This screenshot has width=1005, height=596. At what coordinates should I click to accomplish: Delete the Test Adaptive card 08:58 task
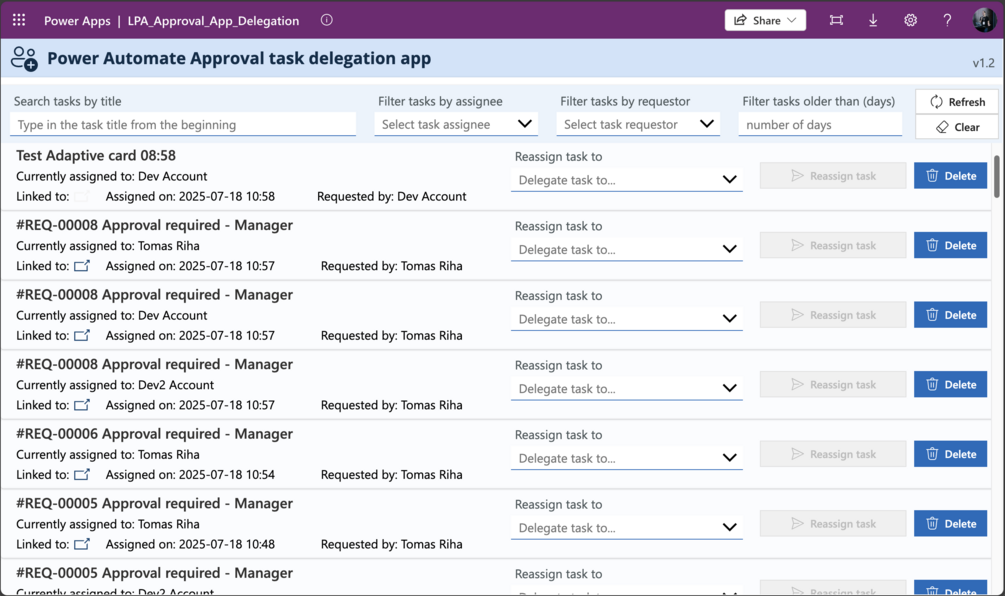point(950,176)
